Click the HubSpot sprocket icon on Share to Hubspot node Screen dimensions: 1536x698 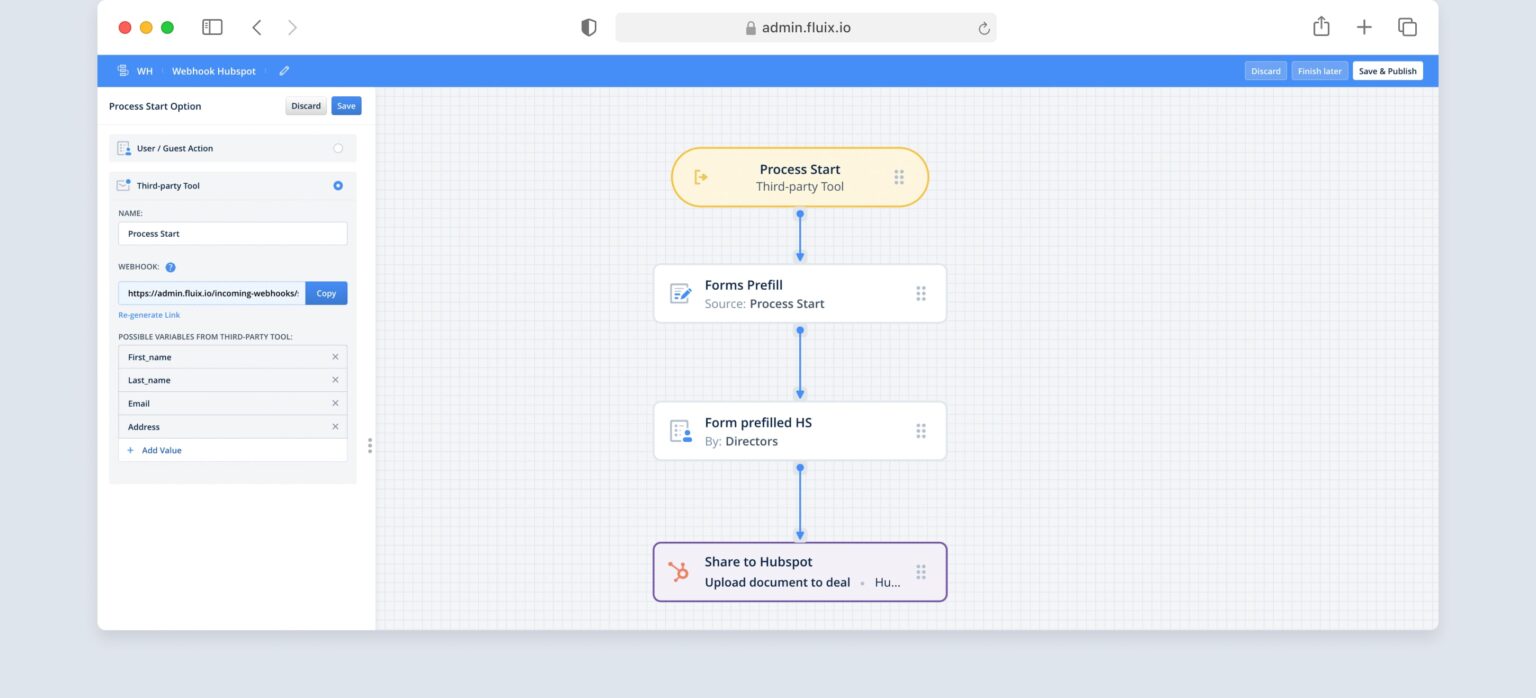(679, 572)
